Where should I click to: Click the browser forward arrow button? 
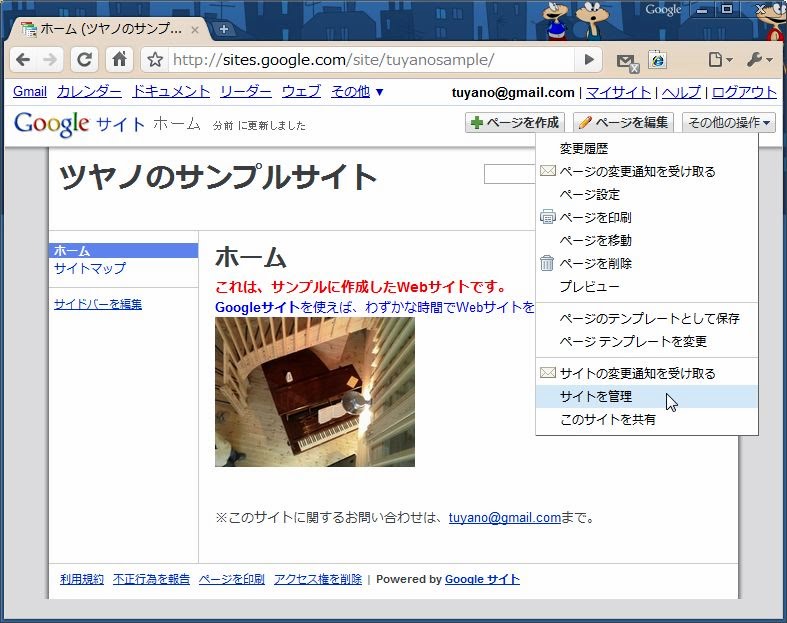coord(51,60)
